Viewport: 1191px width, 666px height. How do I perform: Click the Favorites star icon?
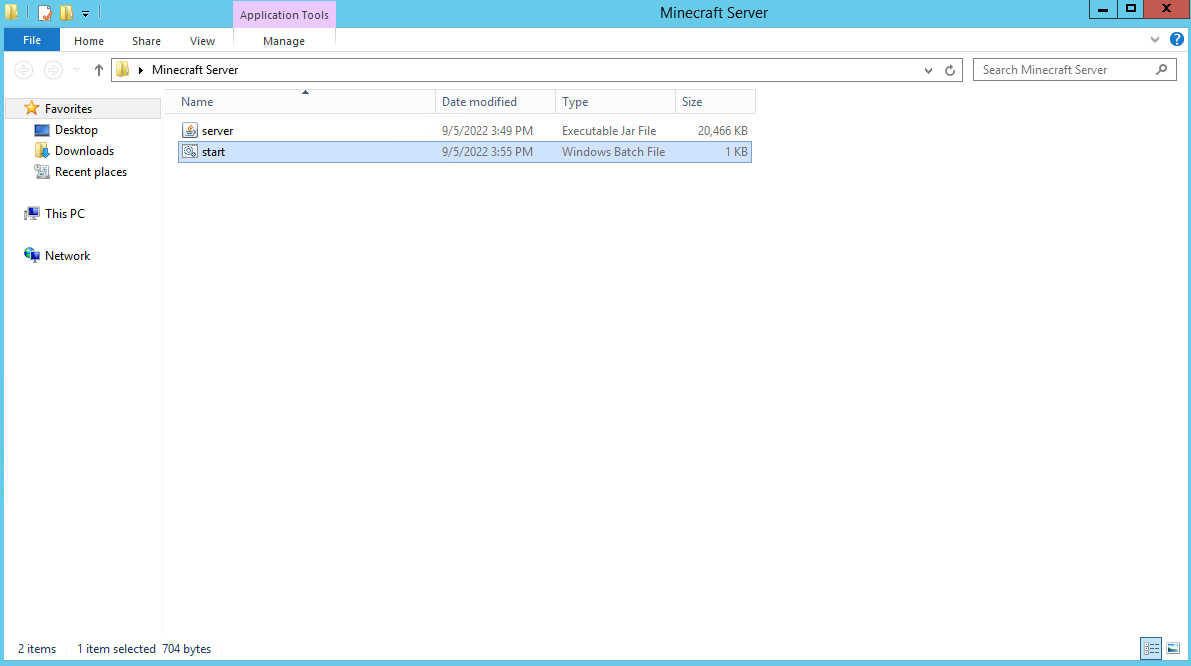click(x=31, y=109)
